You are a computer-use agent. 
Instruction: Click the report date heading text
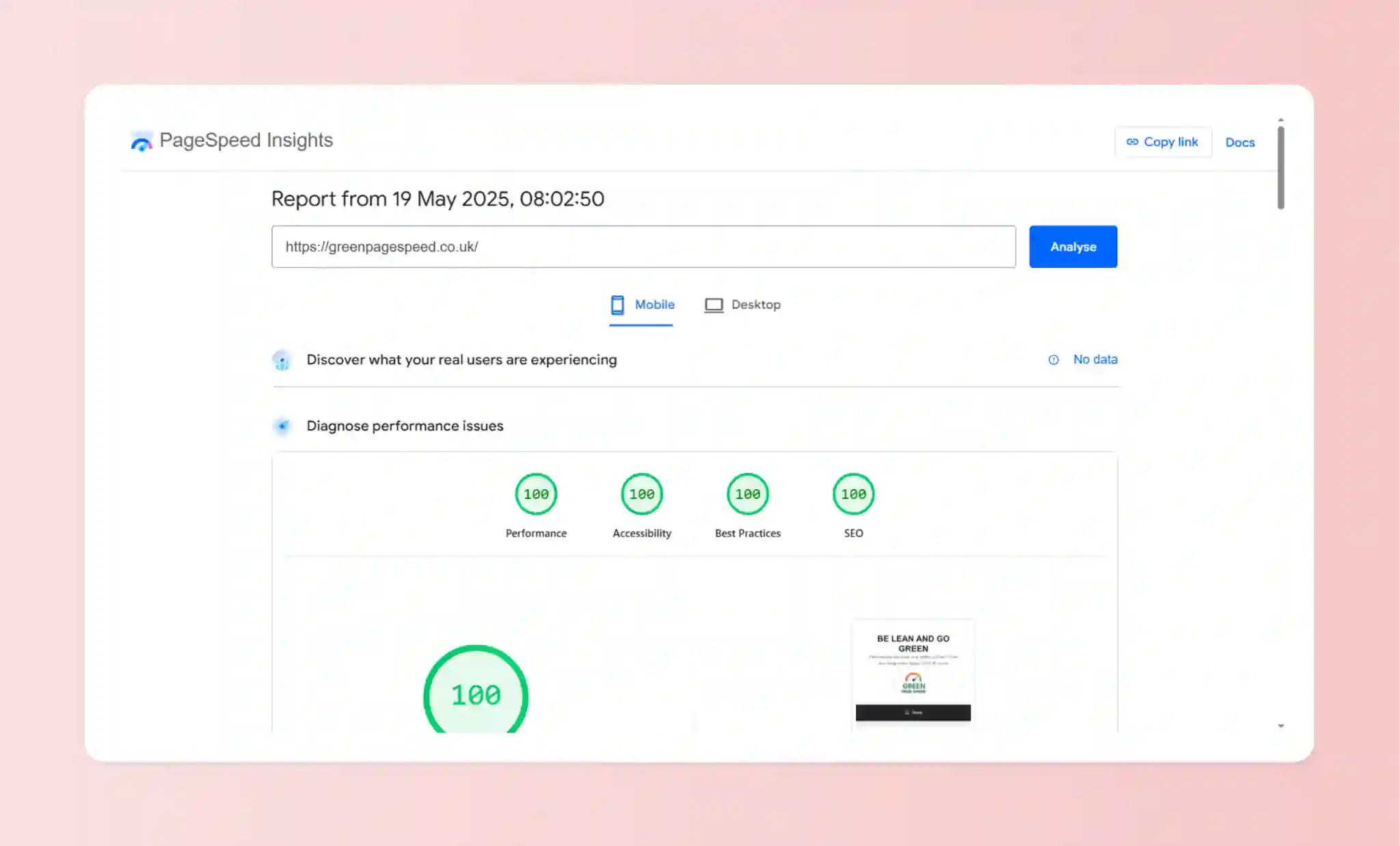(x=438, y=199)
